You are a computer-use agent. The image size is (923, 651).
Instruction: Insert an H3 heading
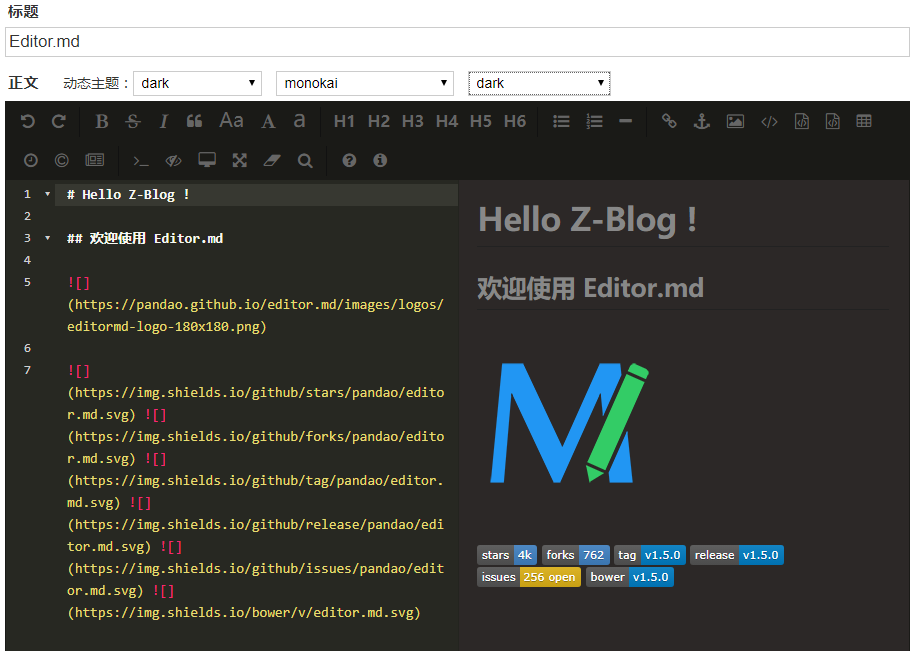pos(413,121)
